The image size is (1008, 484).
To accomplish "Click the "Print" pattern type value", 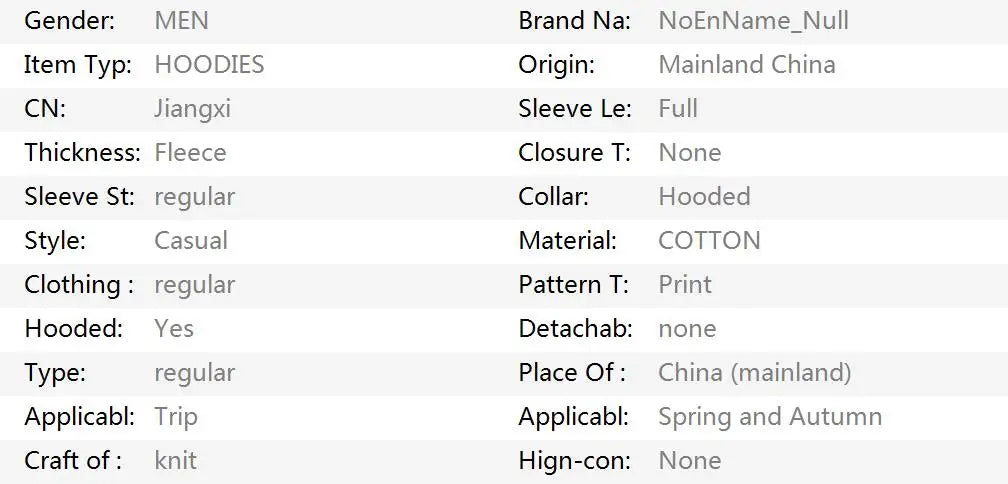I will pos(685,285).
